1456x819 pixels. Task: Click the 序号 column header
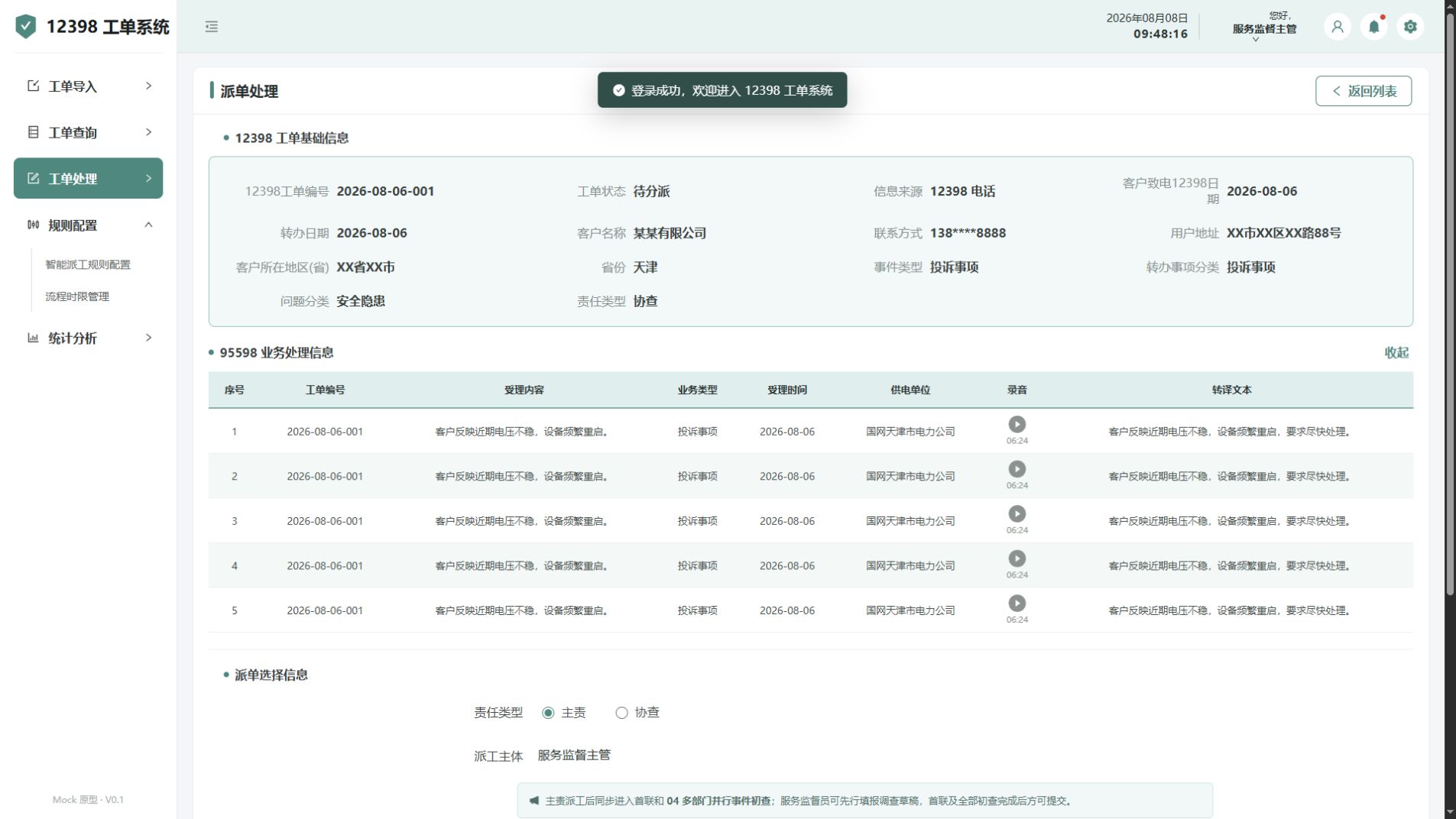pos(234,390)
